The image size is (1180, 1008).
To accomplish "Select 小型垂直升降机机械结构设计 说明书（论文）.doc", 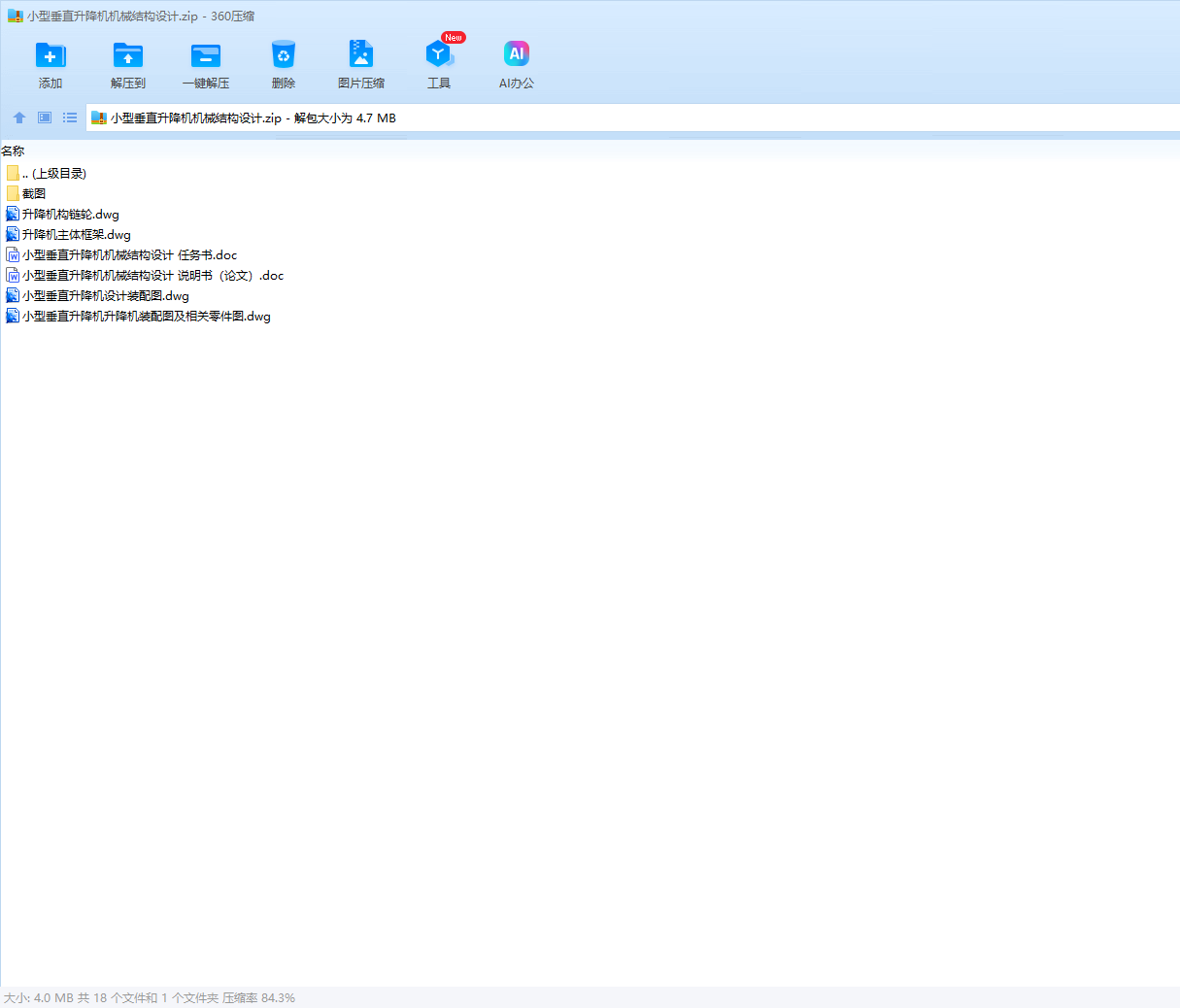I will coord(153,276).
